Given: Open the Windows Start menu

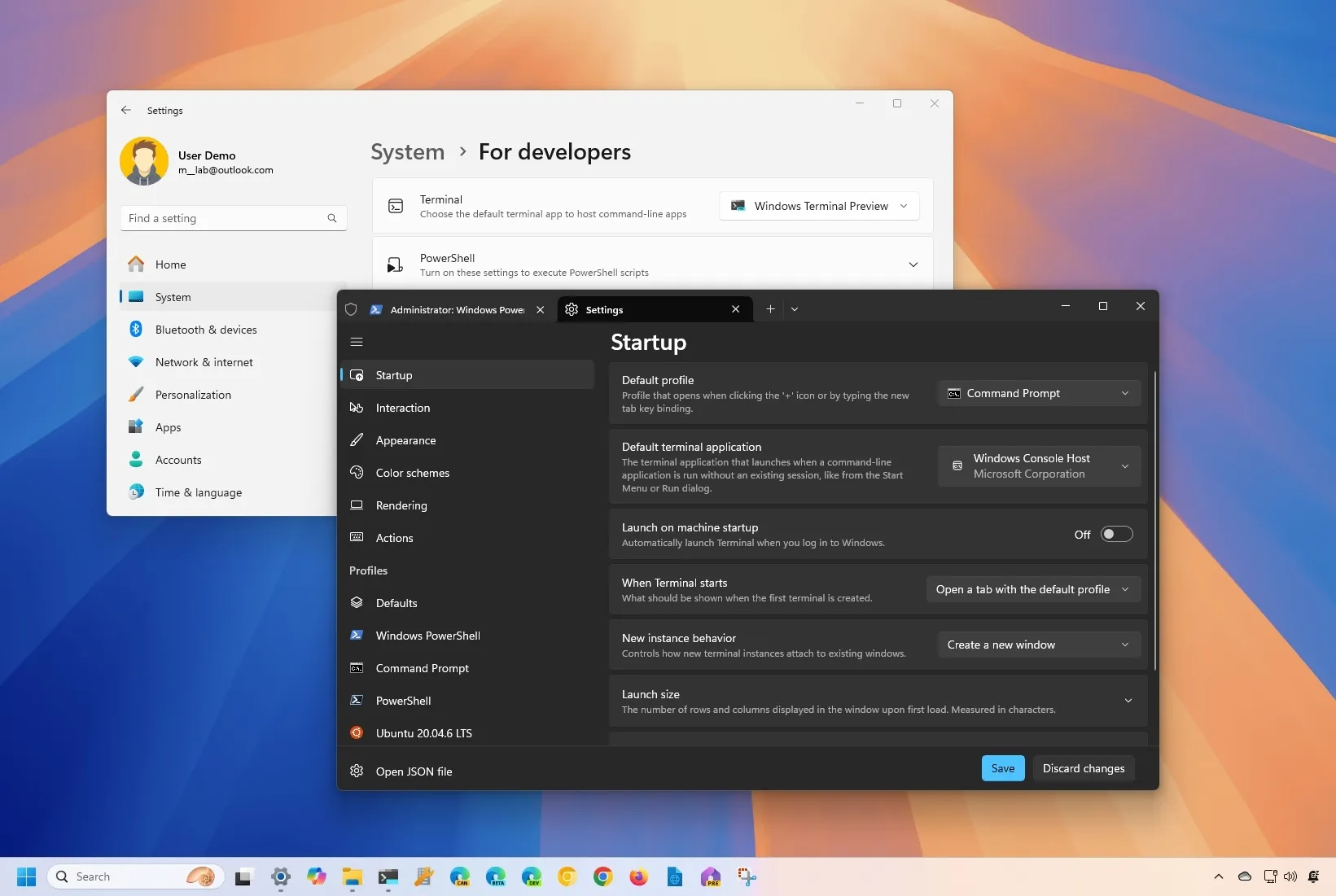Looking at the screenshot, I should point(26,876).
